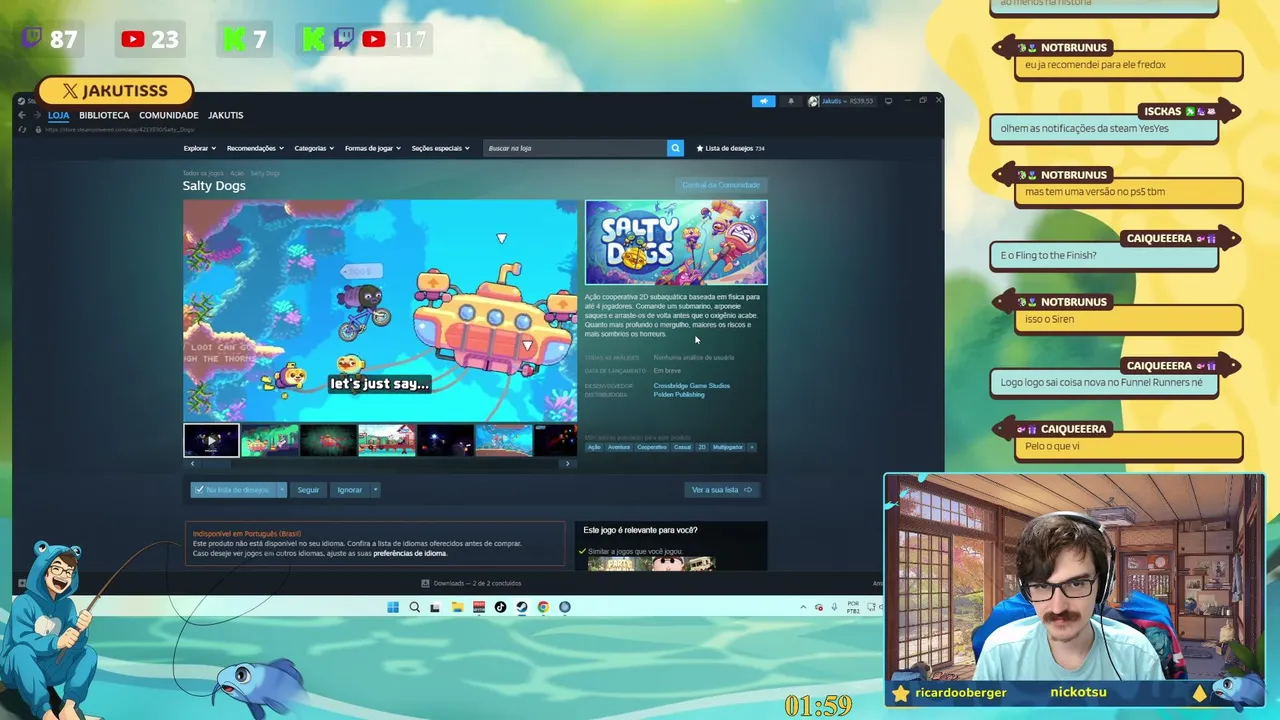Show hidden system tray icons
The image size is (1280, 720).
click(803, 607)
